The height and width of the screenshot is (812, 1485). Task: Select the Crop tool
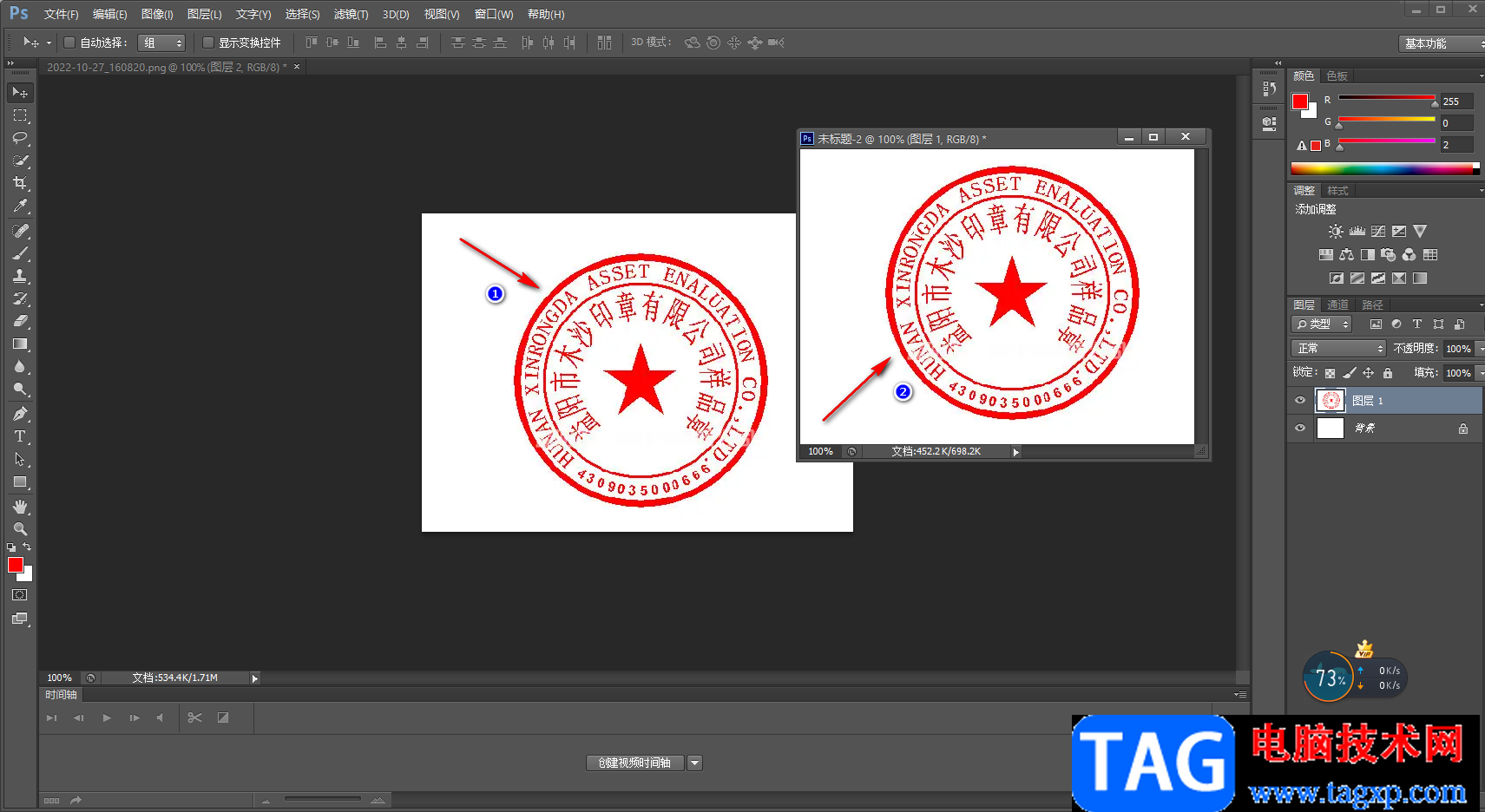pos(20,182)
